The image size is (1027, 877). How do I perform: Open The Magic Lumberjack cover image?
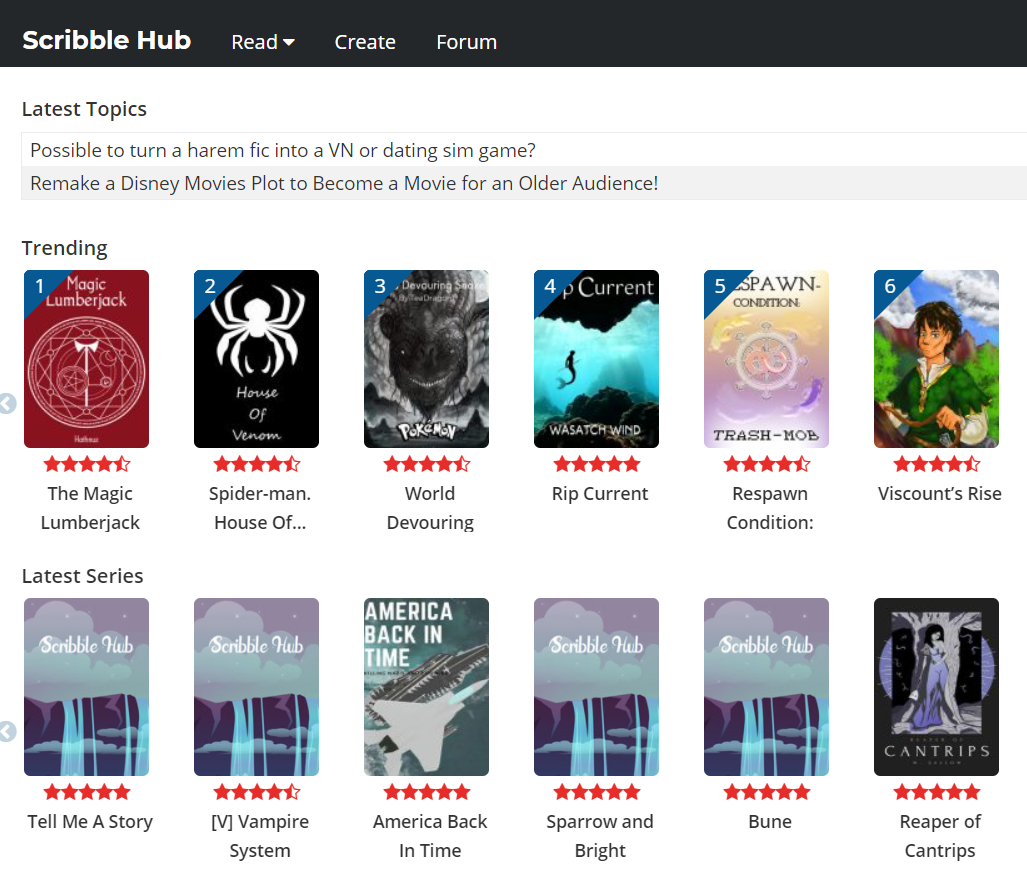(86, 359)
